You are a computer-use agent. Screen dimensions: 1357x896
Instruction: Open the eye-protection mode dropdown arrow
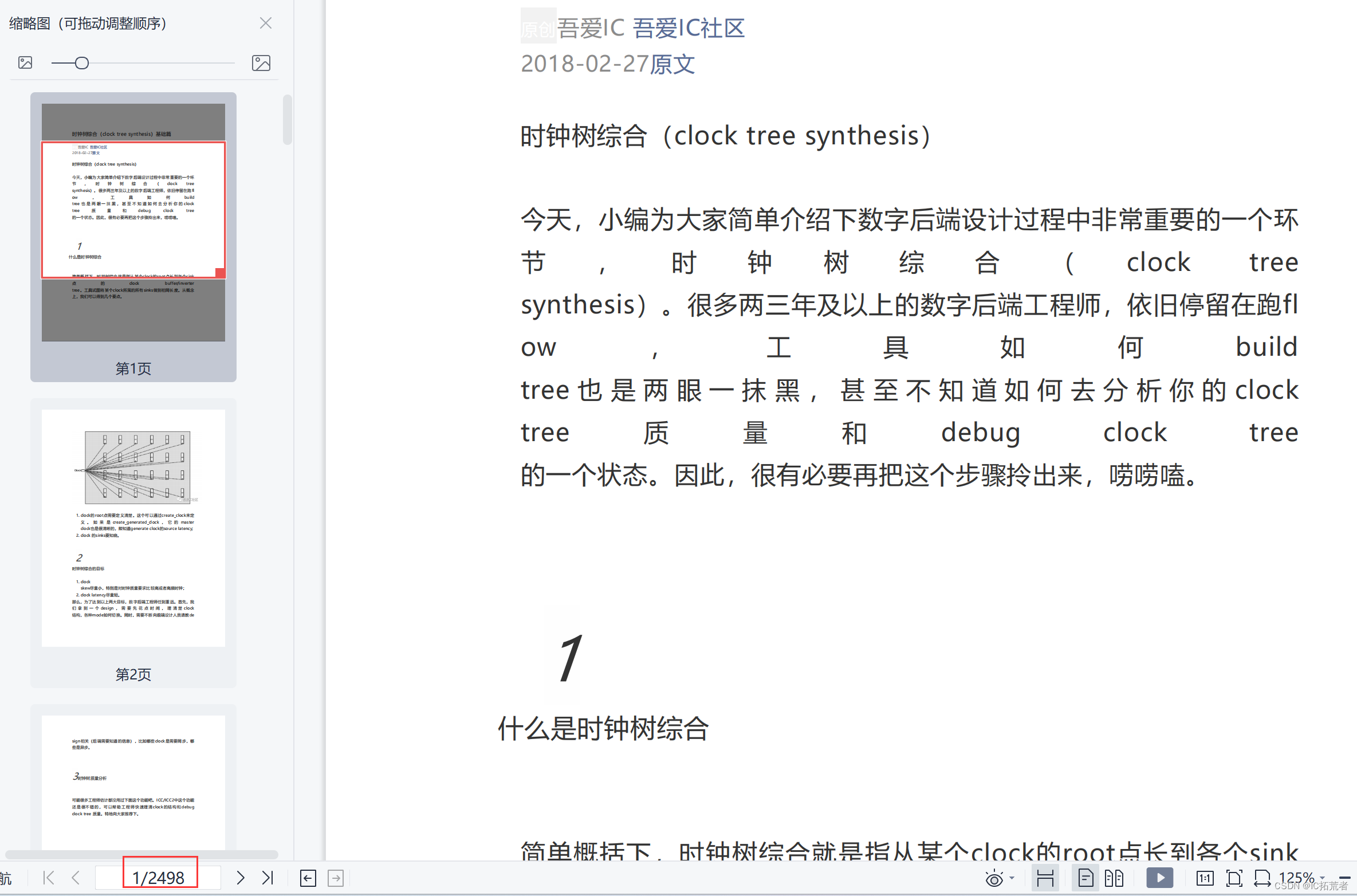click(x=1012, y=878)
